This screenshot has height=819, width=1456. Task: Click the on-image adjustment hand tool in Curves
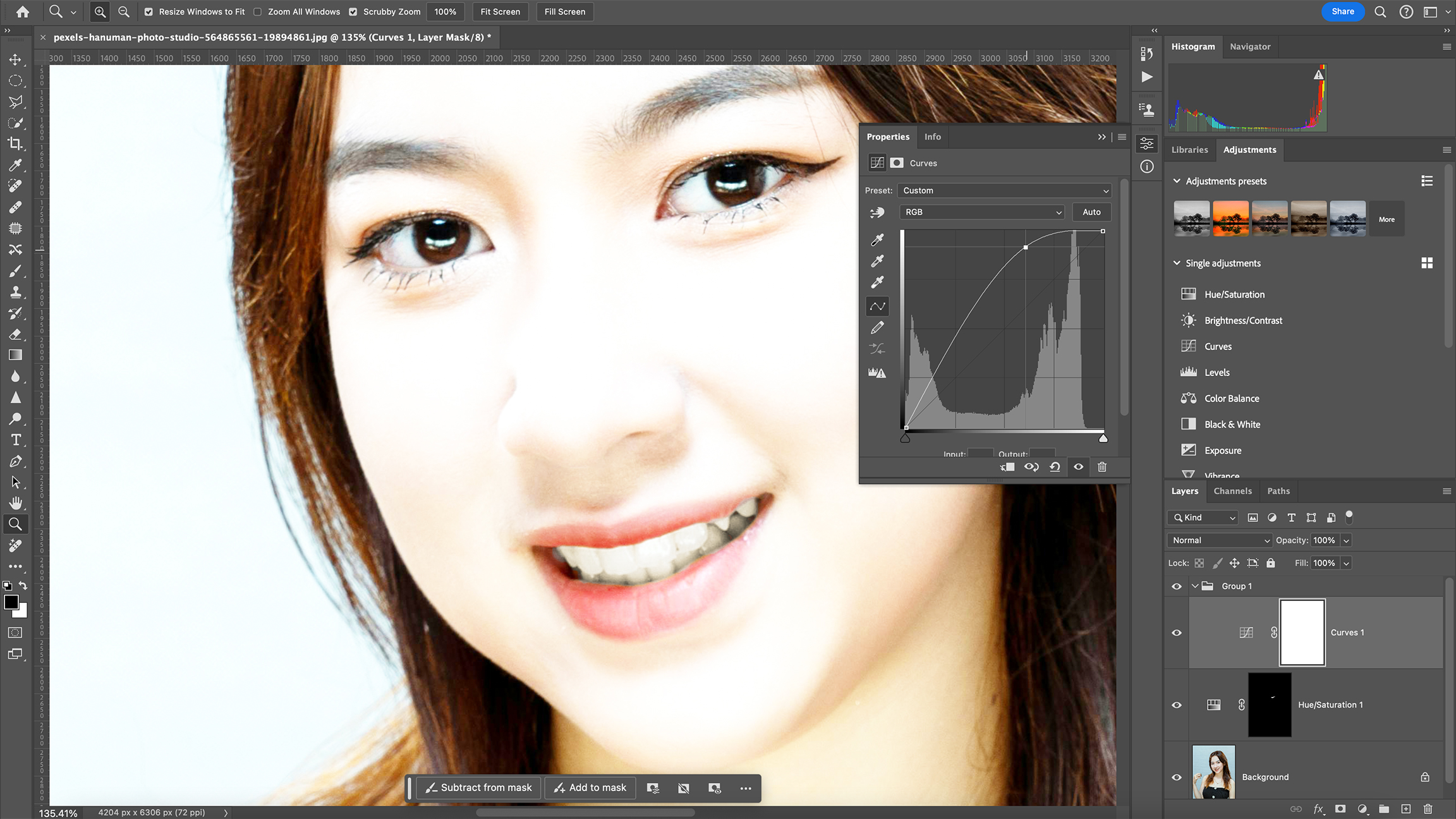(x=877, y=212)
